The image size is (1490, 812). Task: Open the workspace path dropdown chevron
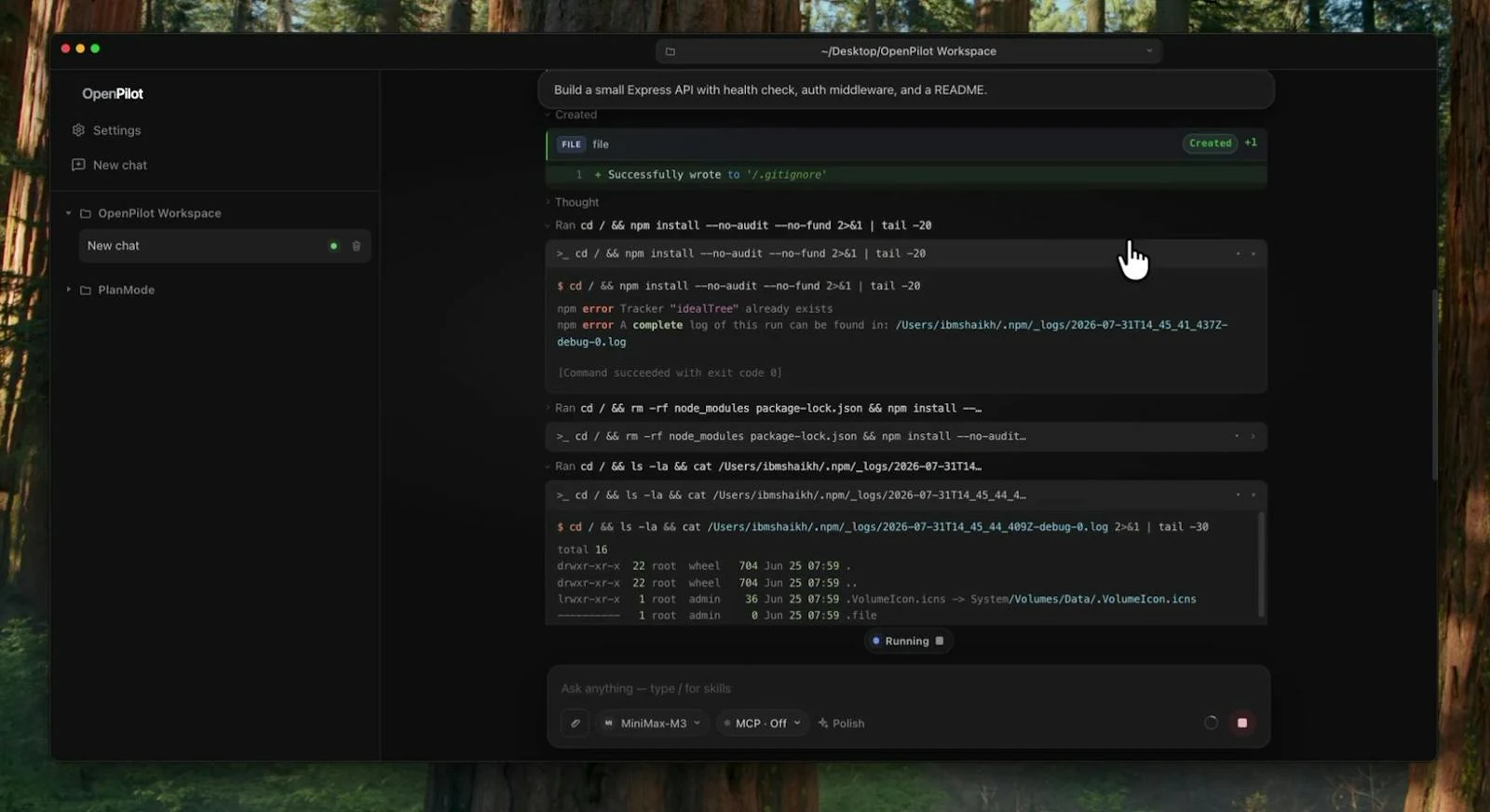tap(1149, 51)
